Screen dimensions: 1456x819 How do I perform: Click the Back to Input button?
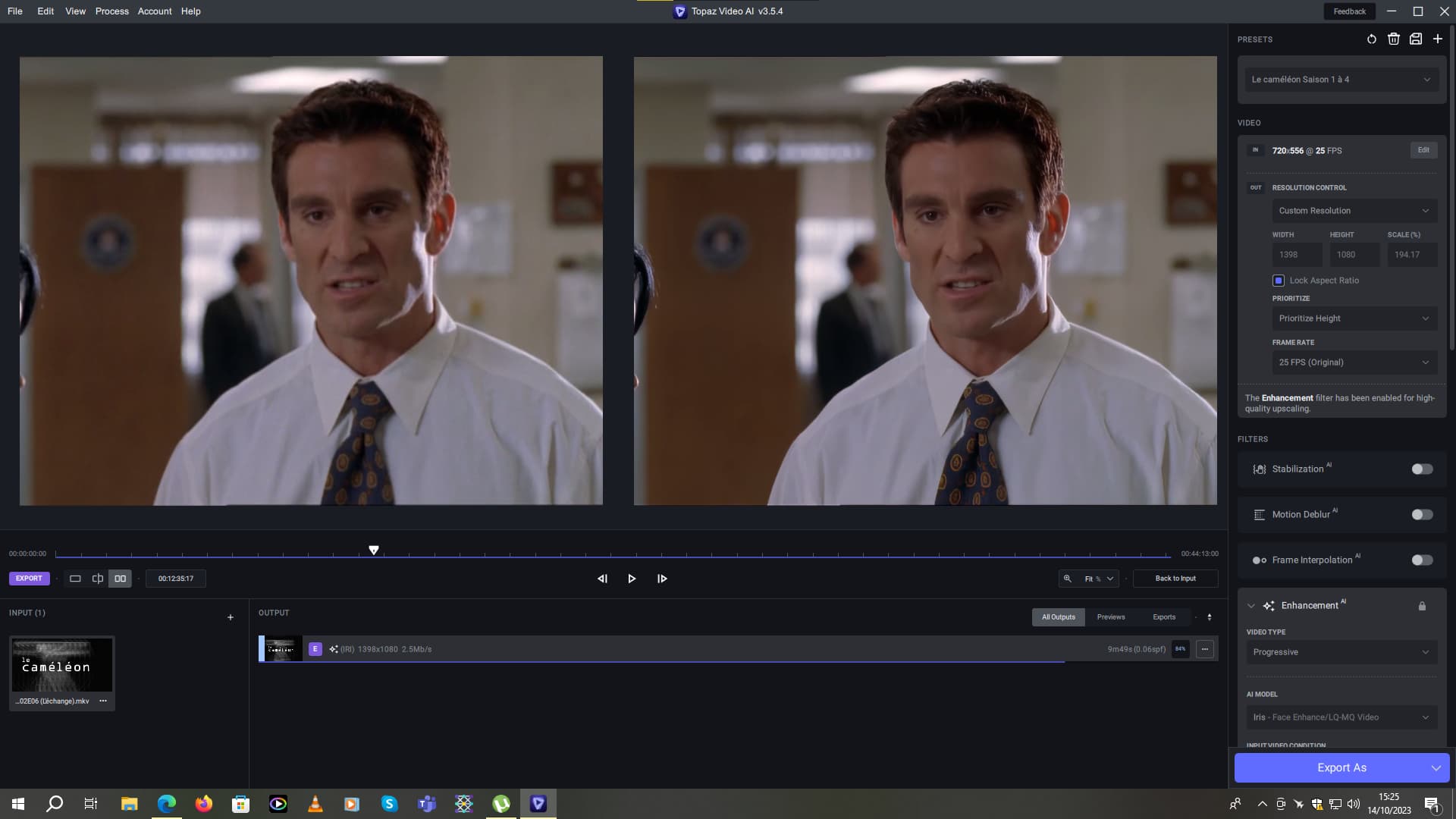[x=1175, y=579]
